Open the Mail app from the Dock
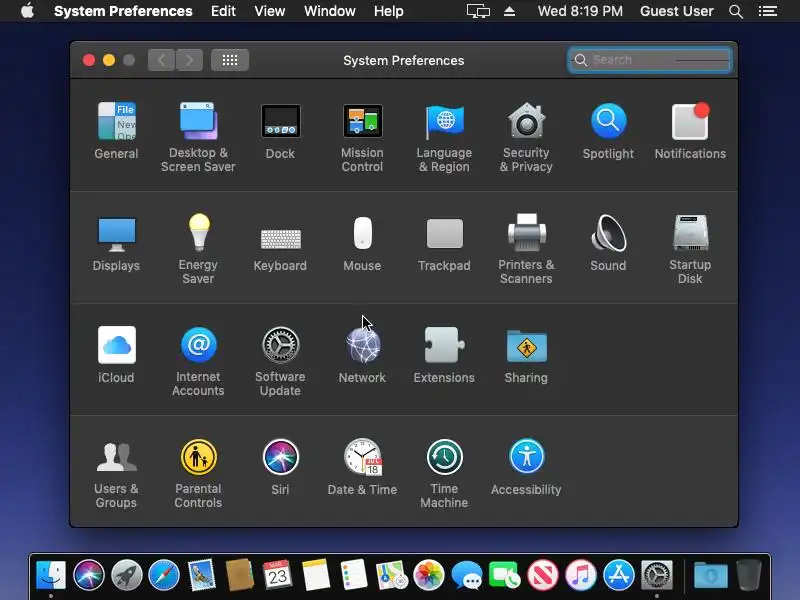Viewport: 800px width, 600px height. coord(202,575)
